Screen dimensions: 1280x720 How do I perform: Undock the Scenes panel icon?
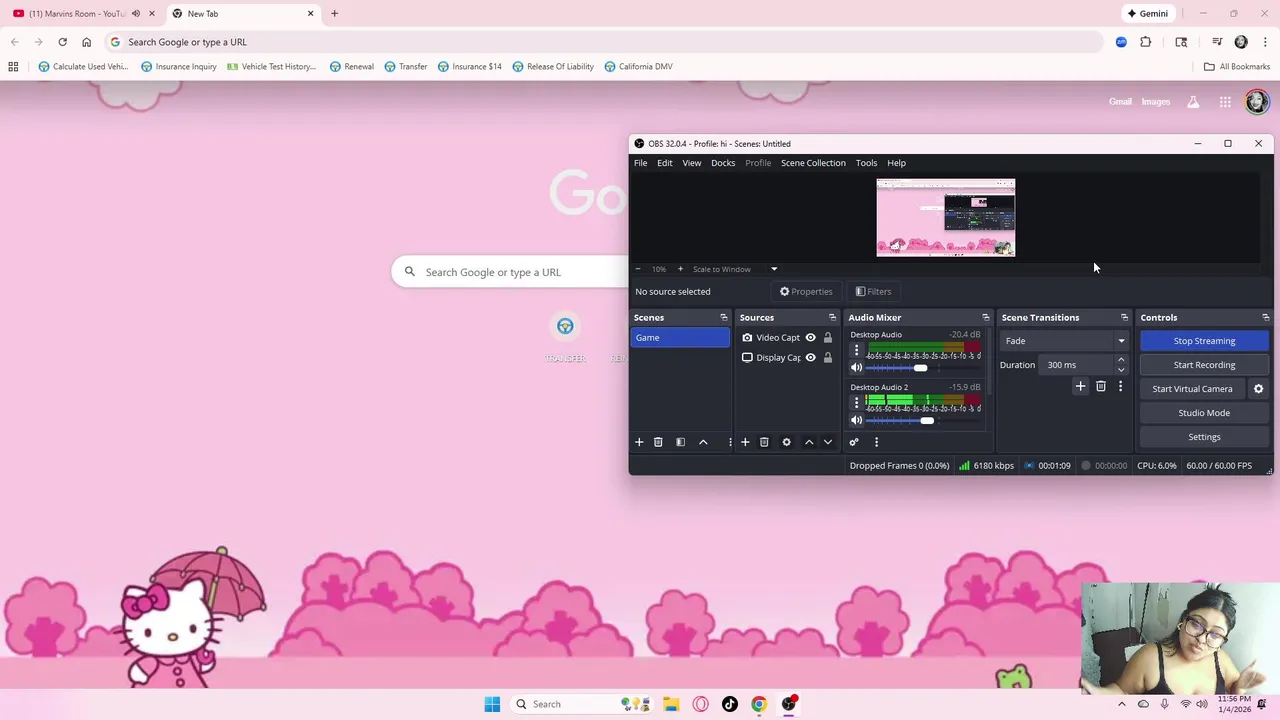coord(724,318)
